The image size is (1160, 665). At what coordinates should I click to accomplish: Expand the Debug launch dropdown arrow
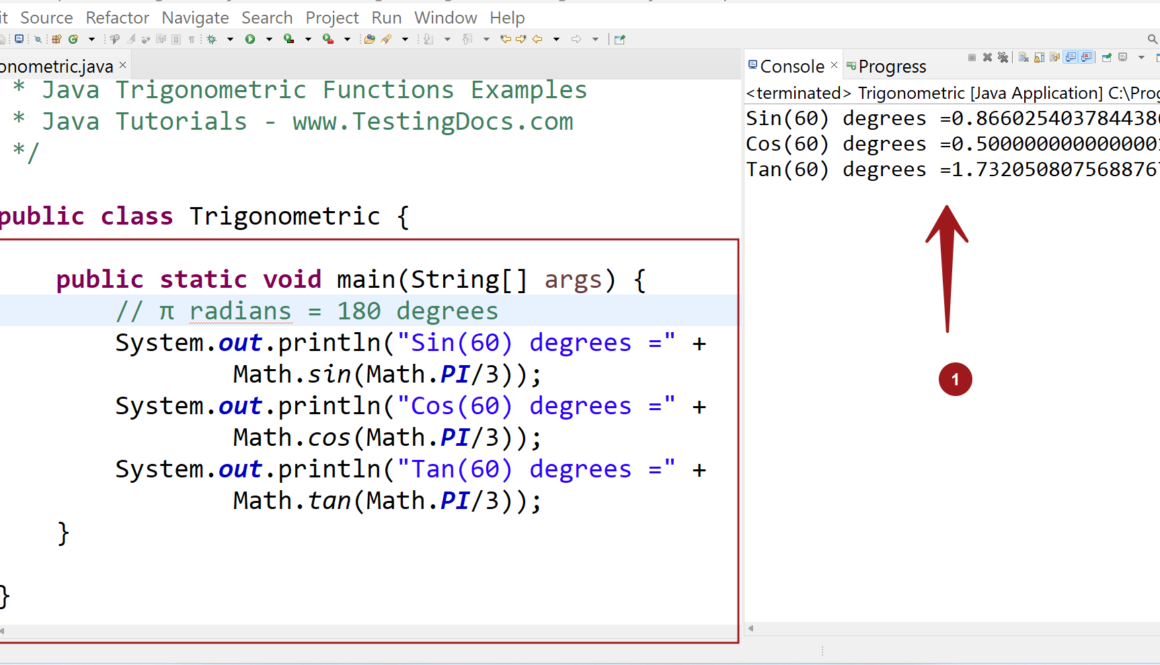point(230,40)
